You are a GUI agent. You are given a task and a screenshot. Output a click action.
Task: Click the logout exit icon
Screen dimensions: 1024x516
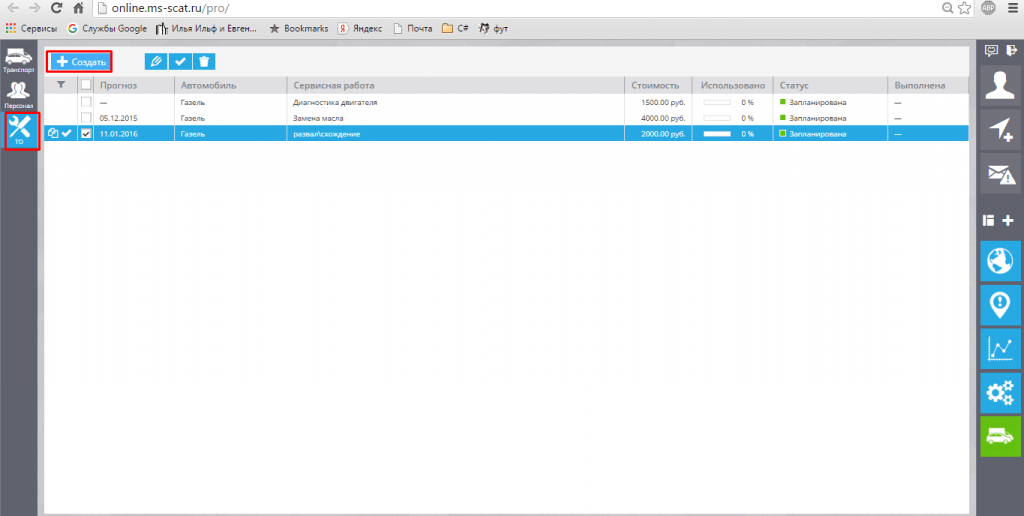click(x=1012, y=50)
